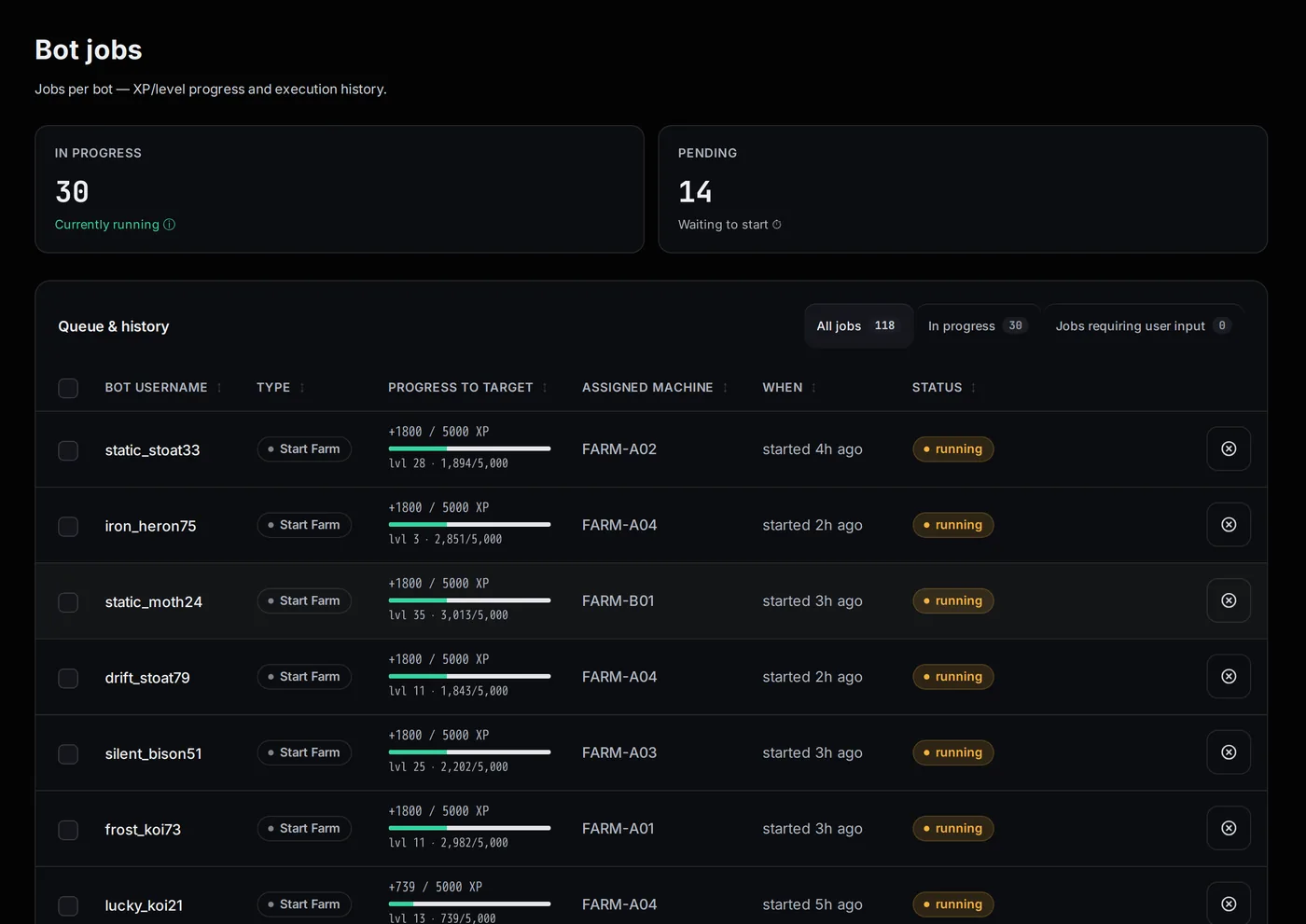Switch to the All jobs tab
This screenshot has width=1306, height=924.
click(x=858, y=325)
